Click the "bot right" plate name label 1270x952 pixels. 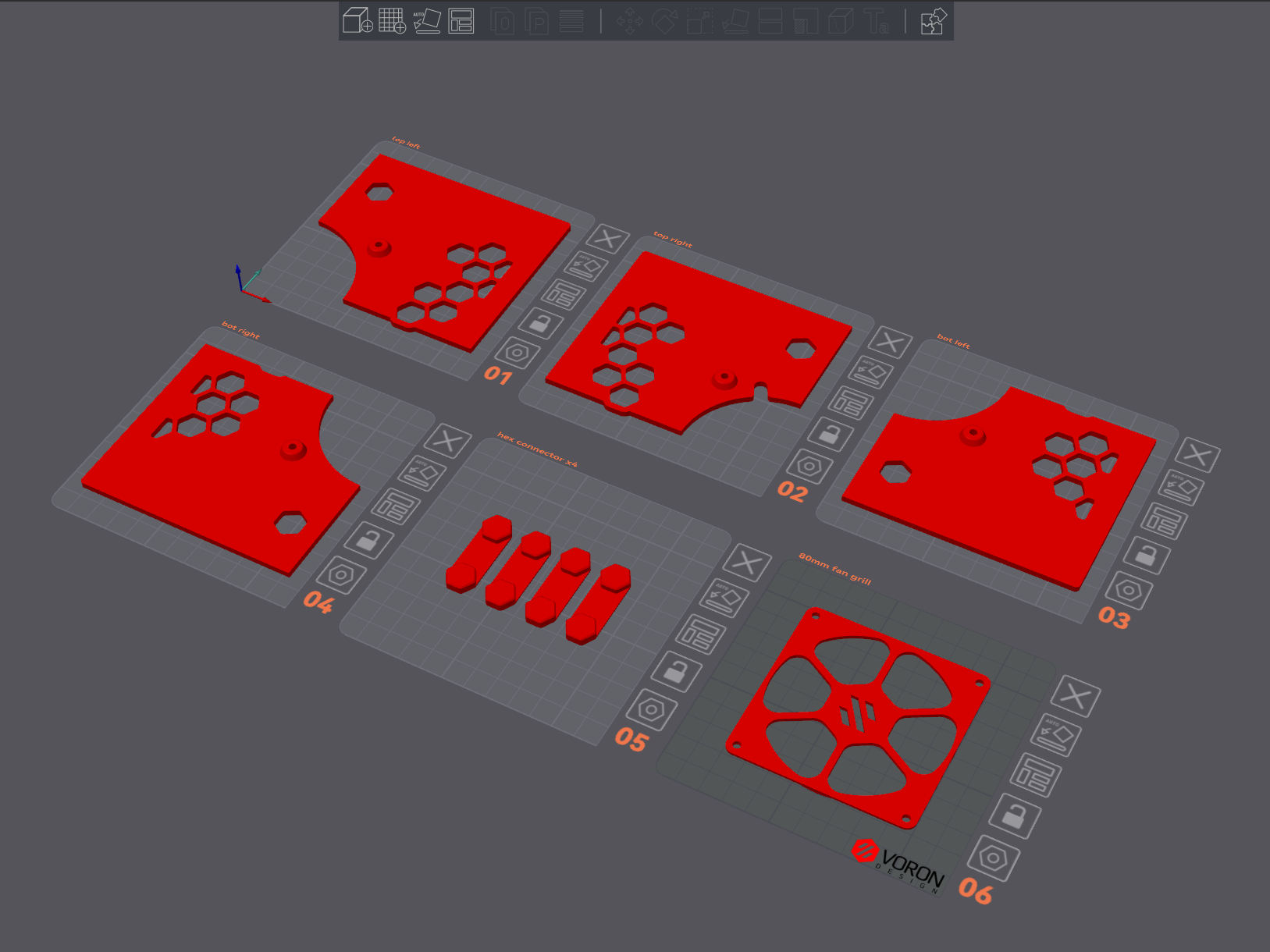coord(241,329)
